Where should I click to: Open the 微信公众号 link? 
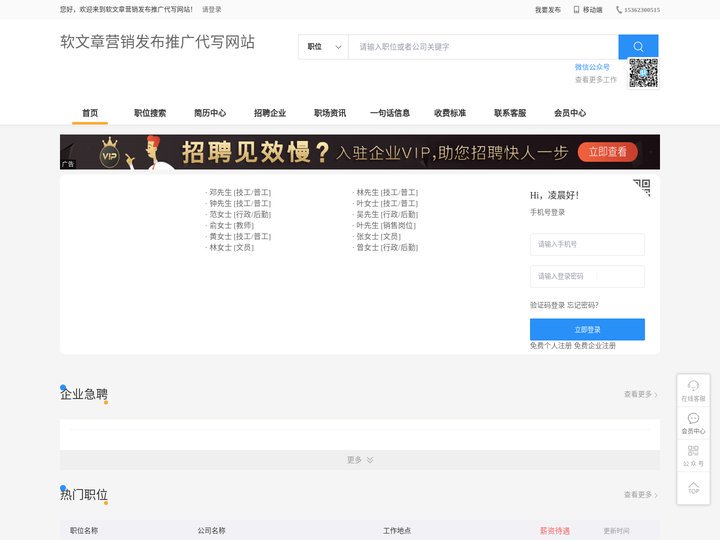tap(592, 67)
